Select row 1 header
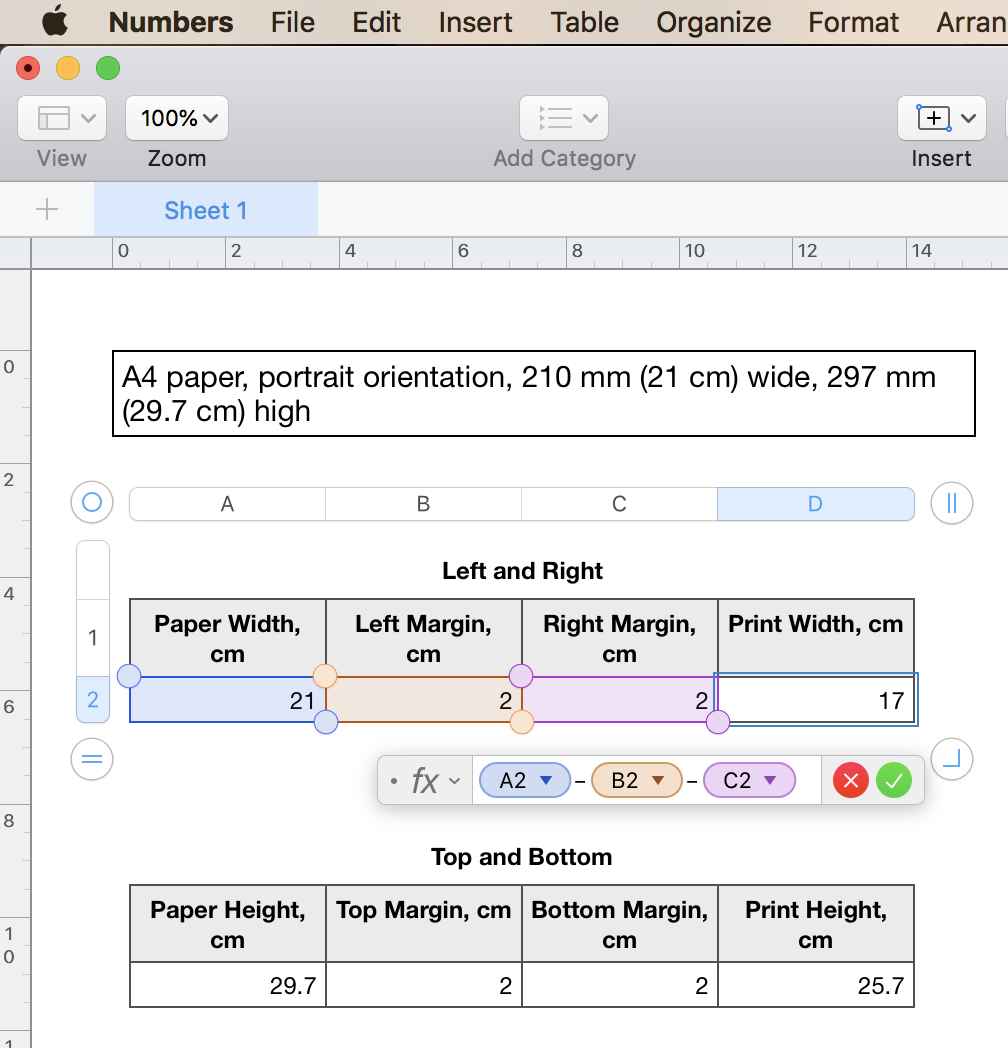Image resolution: width=1008 pixels, height=1048 pixels. click(x=93, y=638)
